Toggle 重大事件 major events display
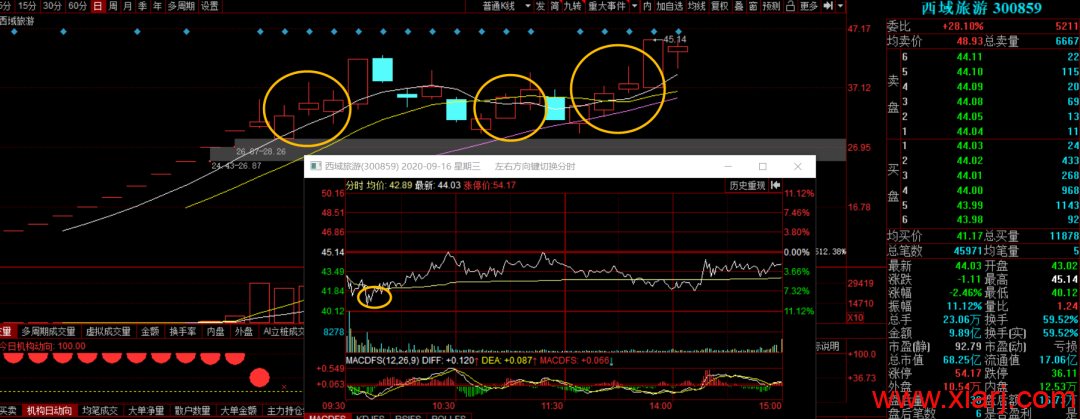The width and height of the screenshot is (1080, 419). (608, 6)
